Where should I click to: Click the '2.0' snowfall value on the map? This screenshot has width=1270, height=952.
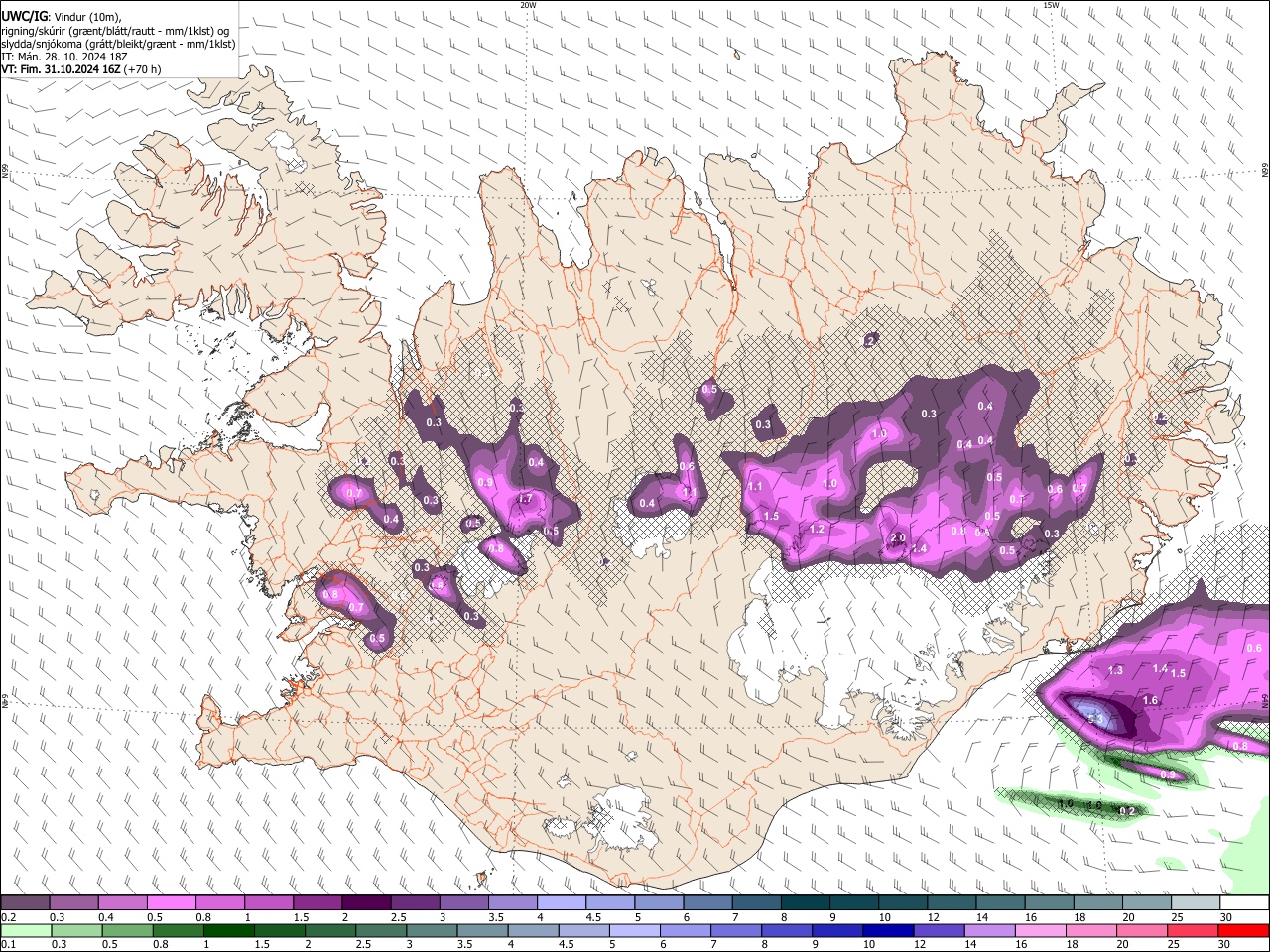(899, 538)
